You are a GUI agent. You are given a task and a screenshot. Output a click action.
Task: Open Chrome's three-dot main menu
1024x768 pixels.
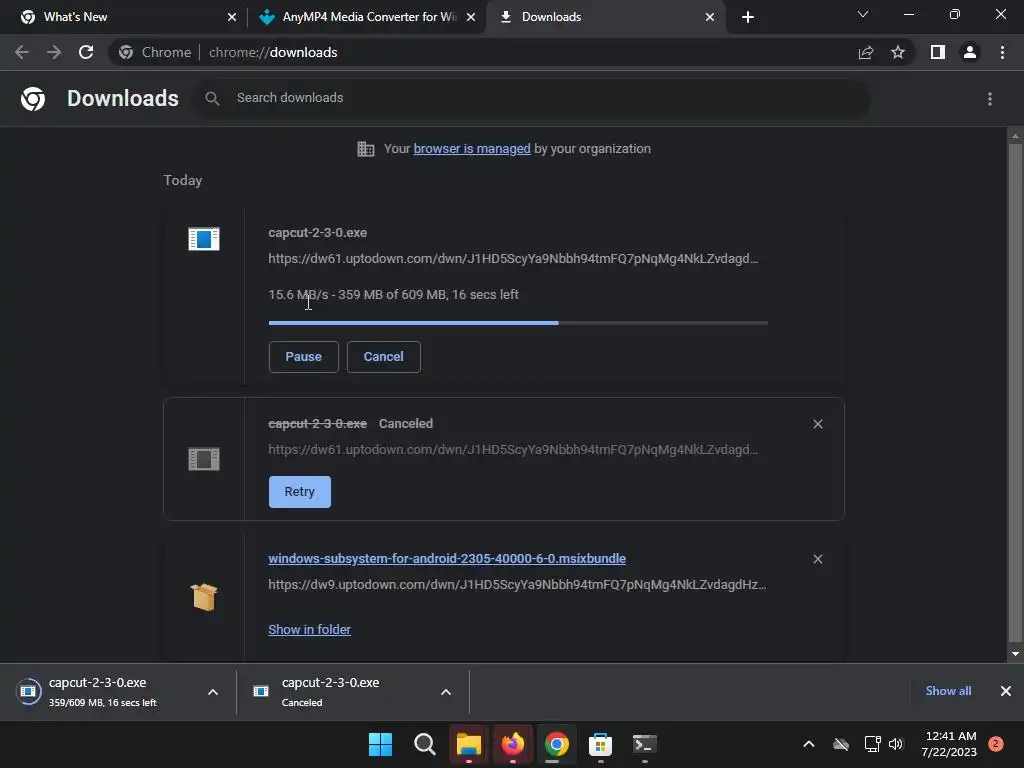click(1002, 52)
